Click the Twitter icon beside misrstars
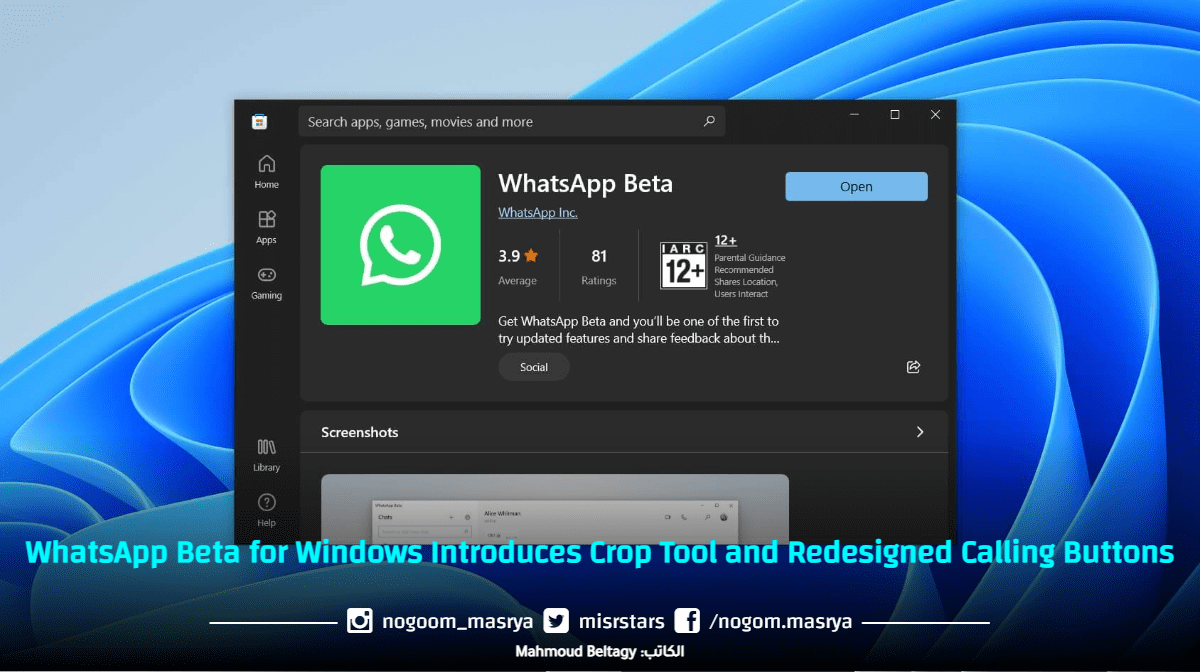The height and width of the screenshot is (672, 1200). (x=556, y=620)
